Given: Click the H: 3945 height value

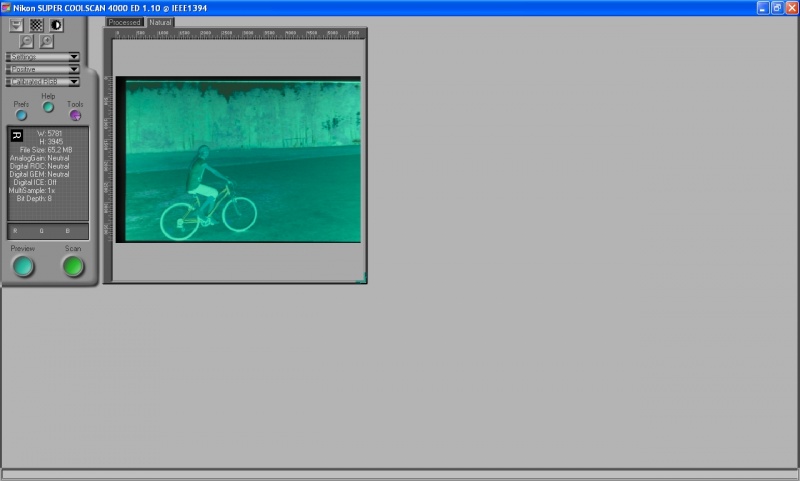Looking at the screenshot, I should point(51,142).
